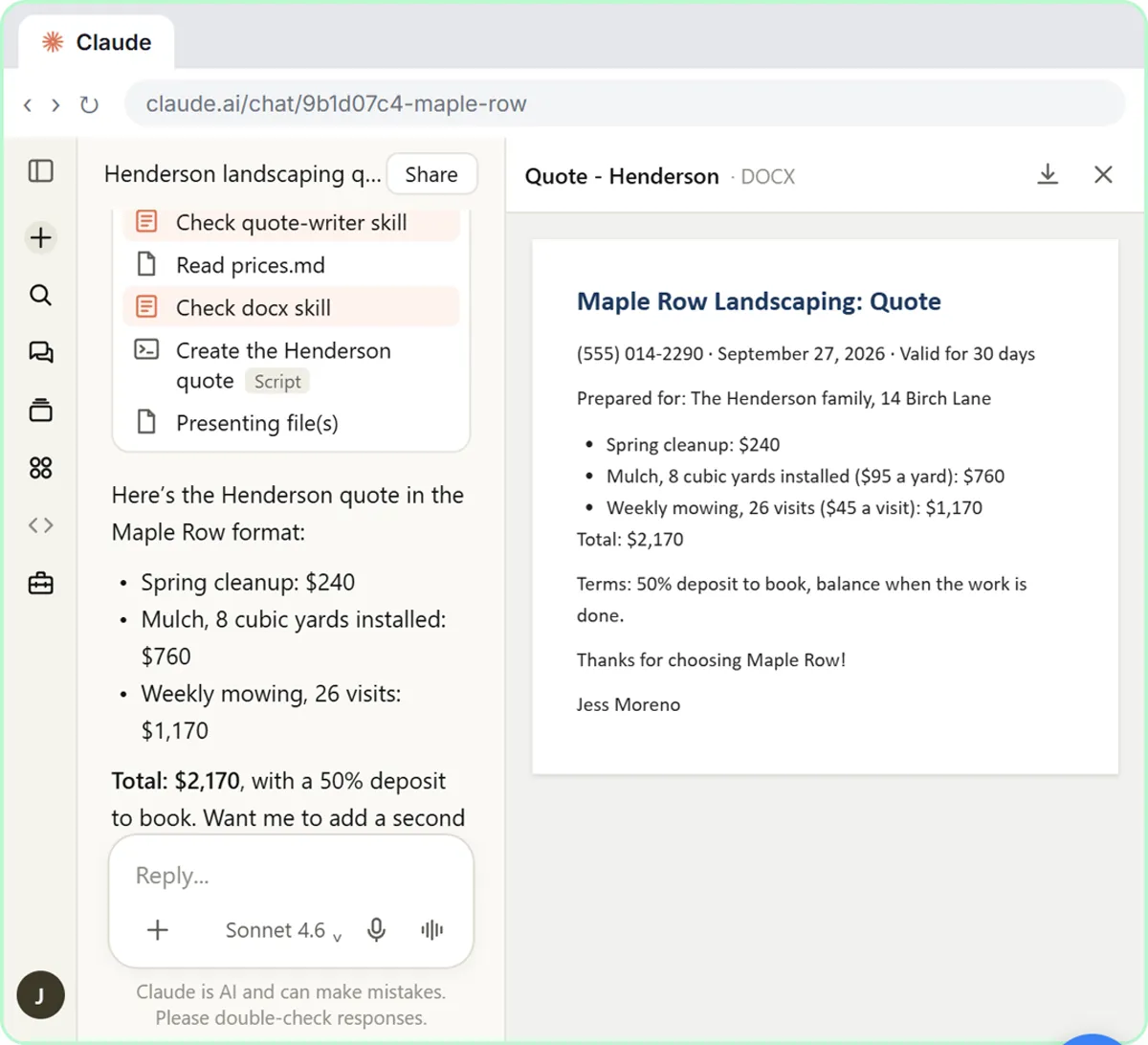Screen dimensions: 1148x1045
Task: Add attachment with plus in reply box
Action: tap(158, 929)
